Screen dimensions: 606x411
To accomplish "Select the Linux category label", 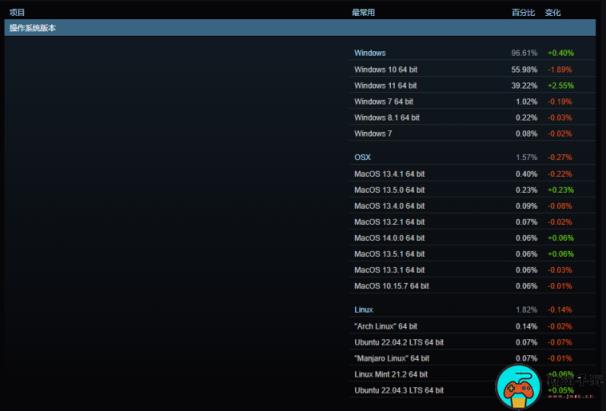I will 364,310.
